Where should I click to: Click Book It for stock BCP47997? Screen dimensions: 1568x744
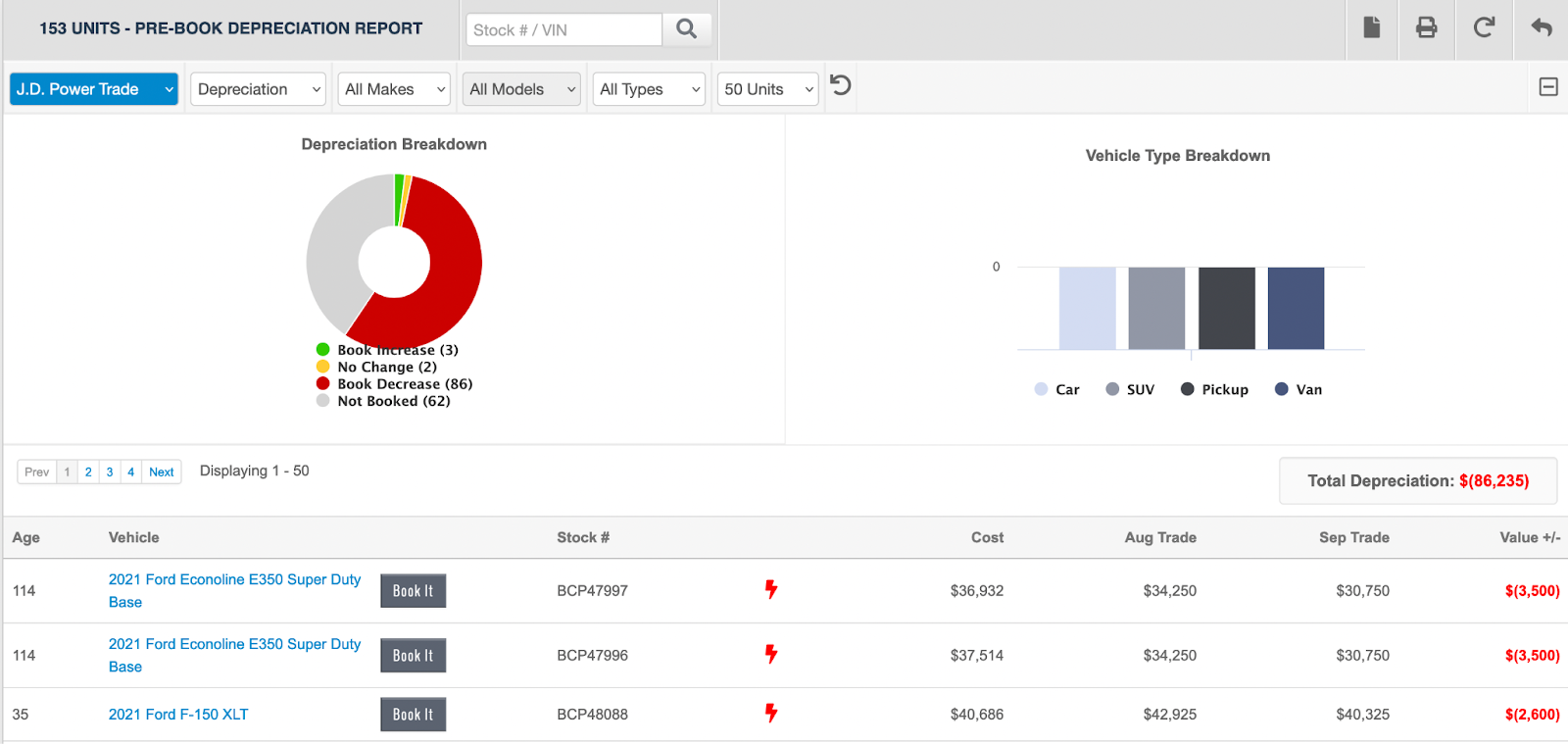pos(413,591)
